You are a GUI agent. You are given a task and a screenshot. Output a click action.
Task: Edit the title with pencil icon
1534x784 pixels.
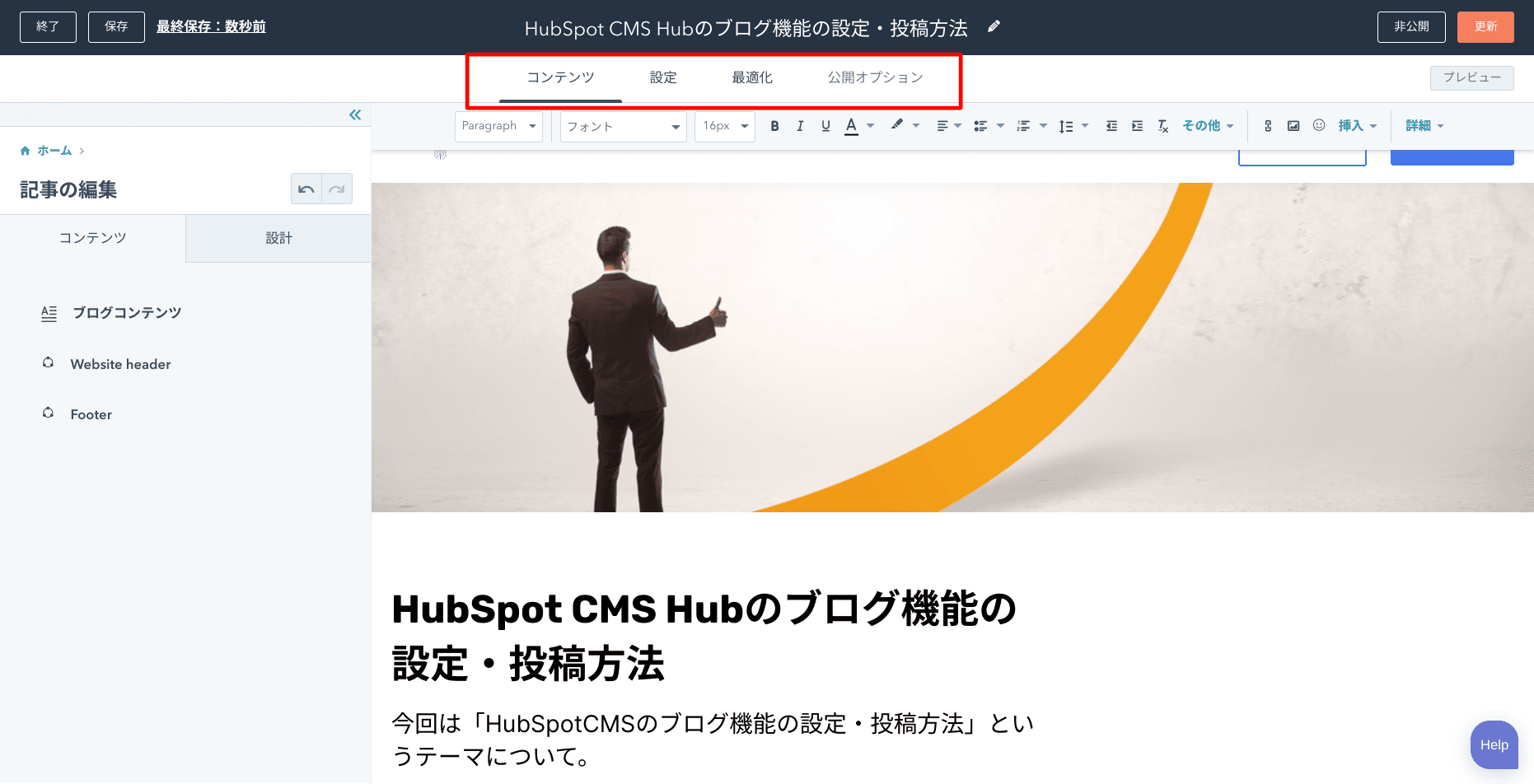point(994,27)
